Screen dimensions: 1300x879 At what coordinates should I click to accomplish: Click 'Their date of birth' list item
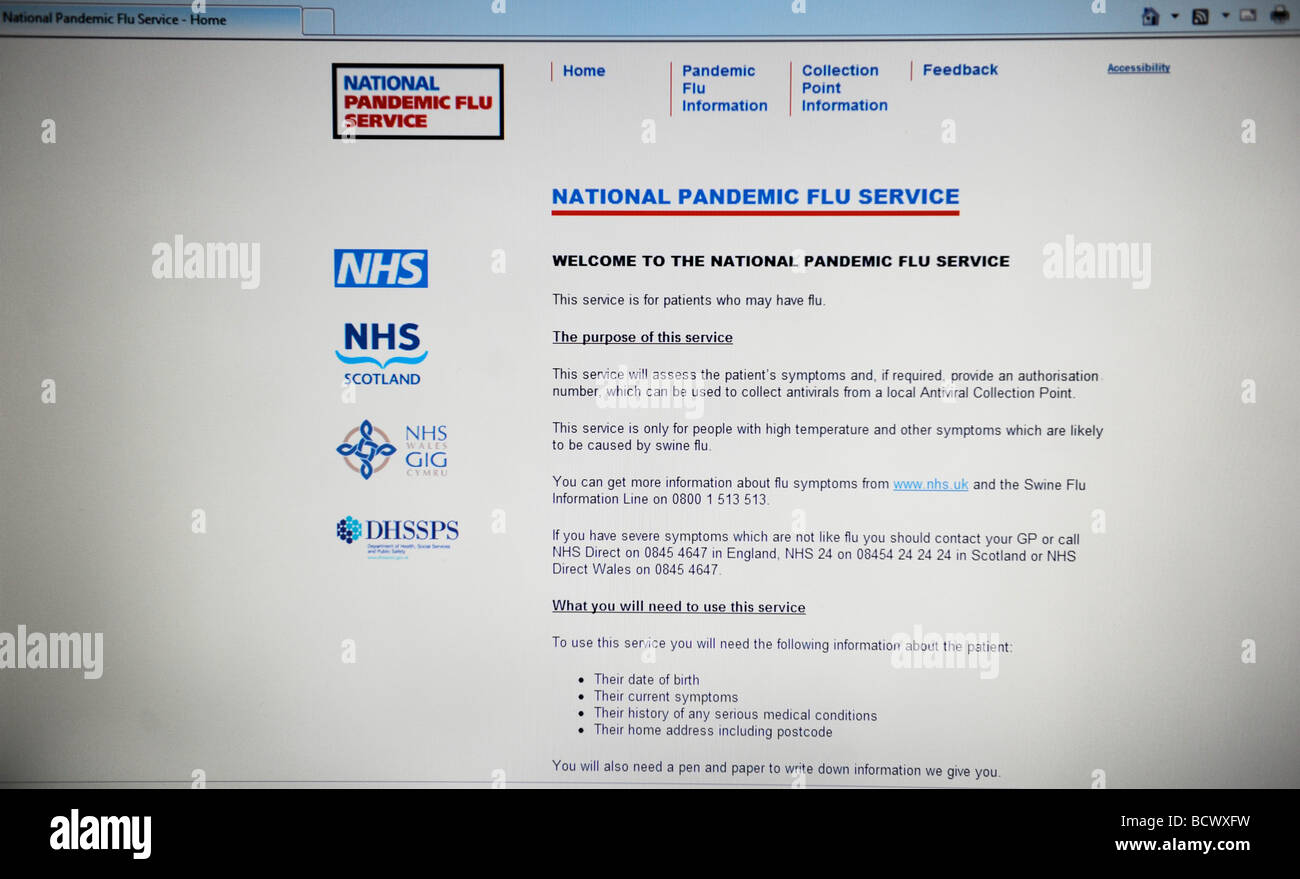click(647, 680)
